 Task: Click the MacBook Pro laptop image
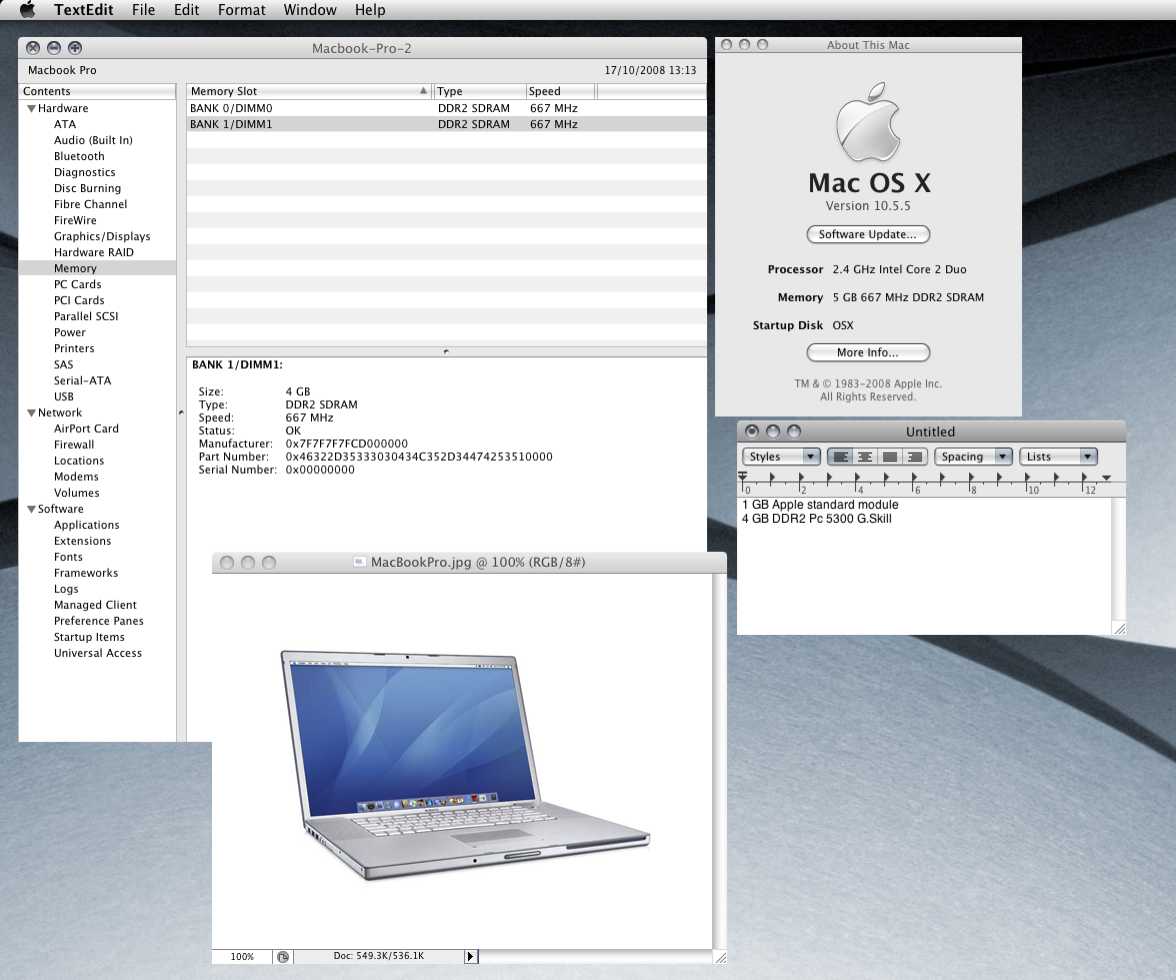click(464, 764)
